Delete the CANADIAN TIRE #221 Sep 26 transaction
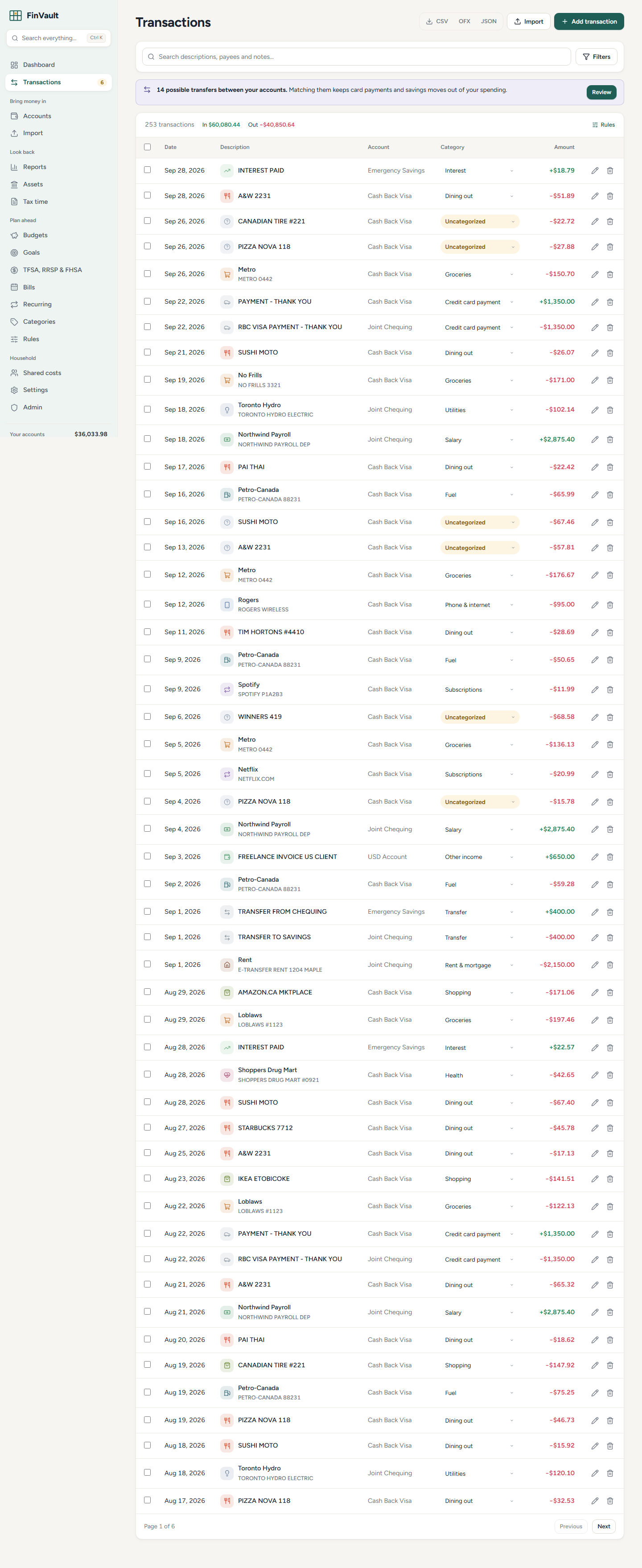642x1568 pixels. (610, 222)
